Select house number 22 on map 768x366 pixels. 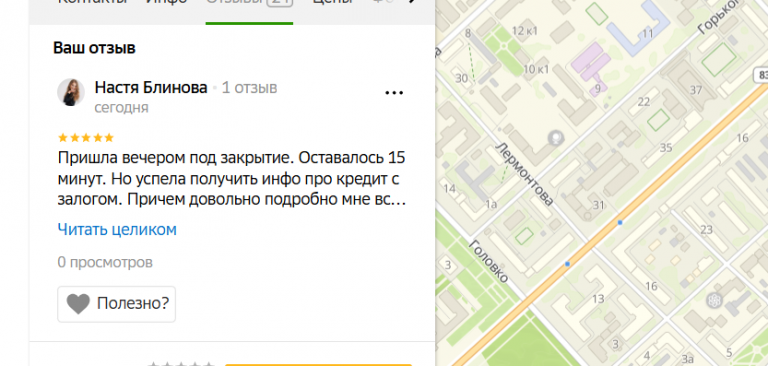[x=644, y=101]
